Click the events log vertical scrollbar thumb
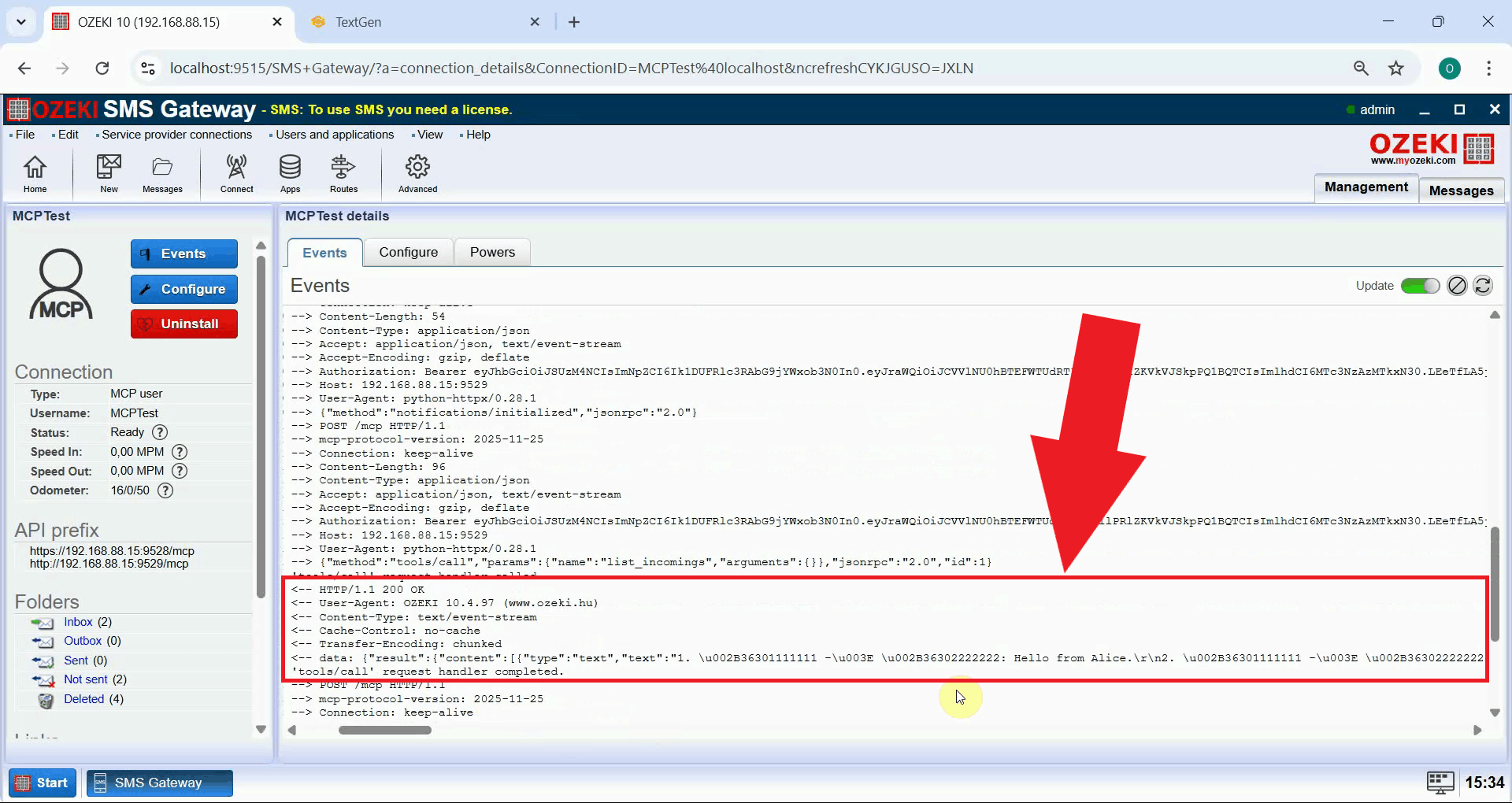This screenshot has height=803, width=1512. (x=1495, y=583)
